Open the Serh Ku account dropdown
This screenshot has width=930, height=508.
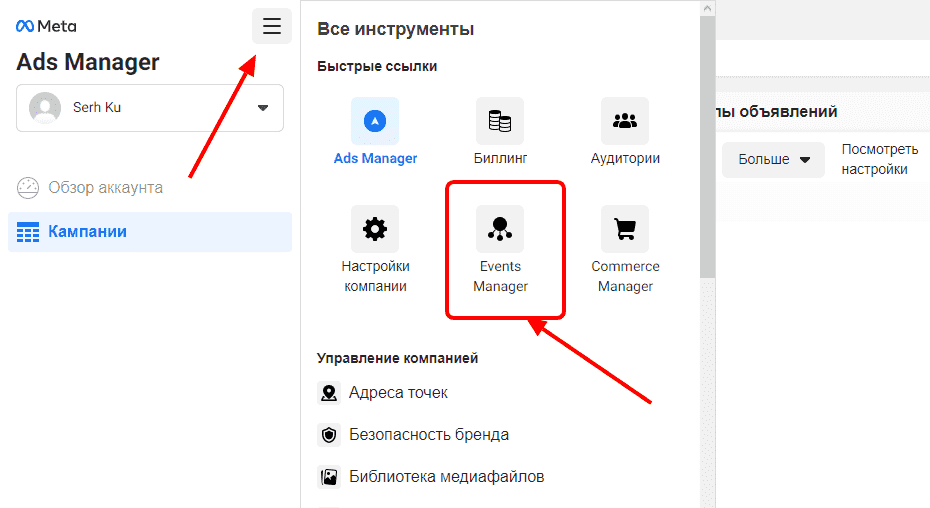[x=149, y=108]
